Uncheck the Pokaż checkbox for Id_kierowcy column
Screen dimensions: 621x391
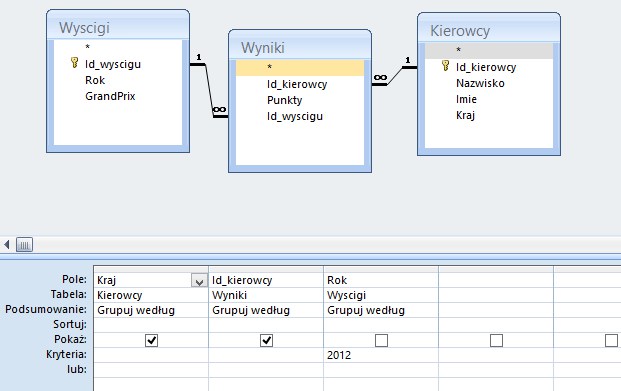click(266, 340)
